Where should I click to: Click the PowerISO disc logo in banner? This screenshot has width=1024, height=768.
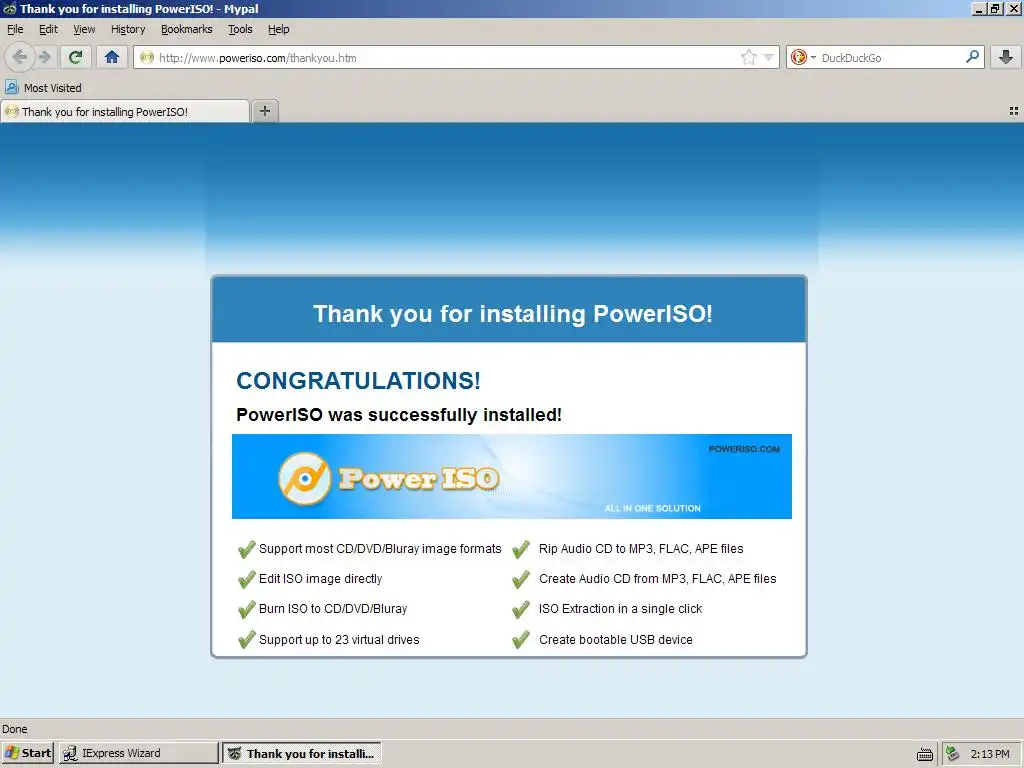pos(304,479)
